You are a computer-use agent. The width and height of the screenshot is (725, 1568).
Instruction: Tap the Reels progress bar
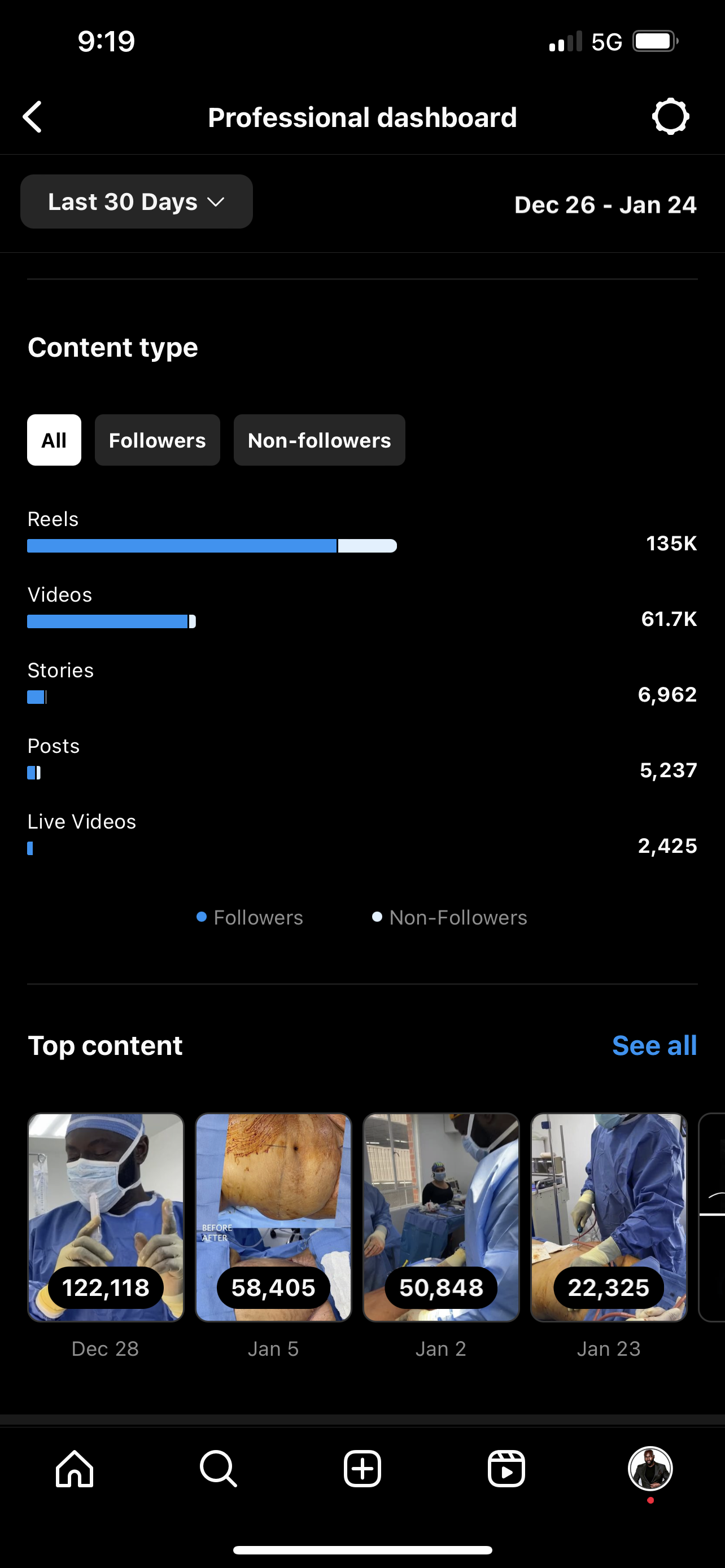212,546
